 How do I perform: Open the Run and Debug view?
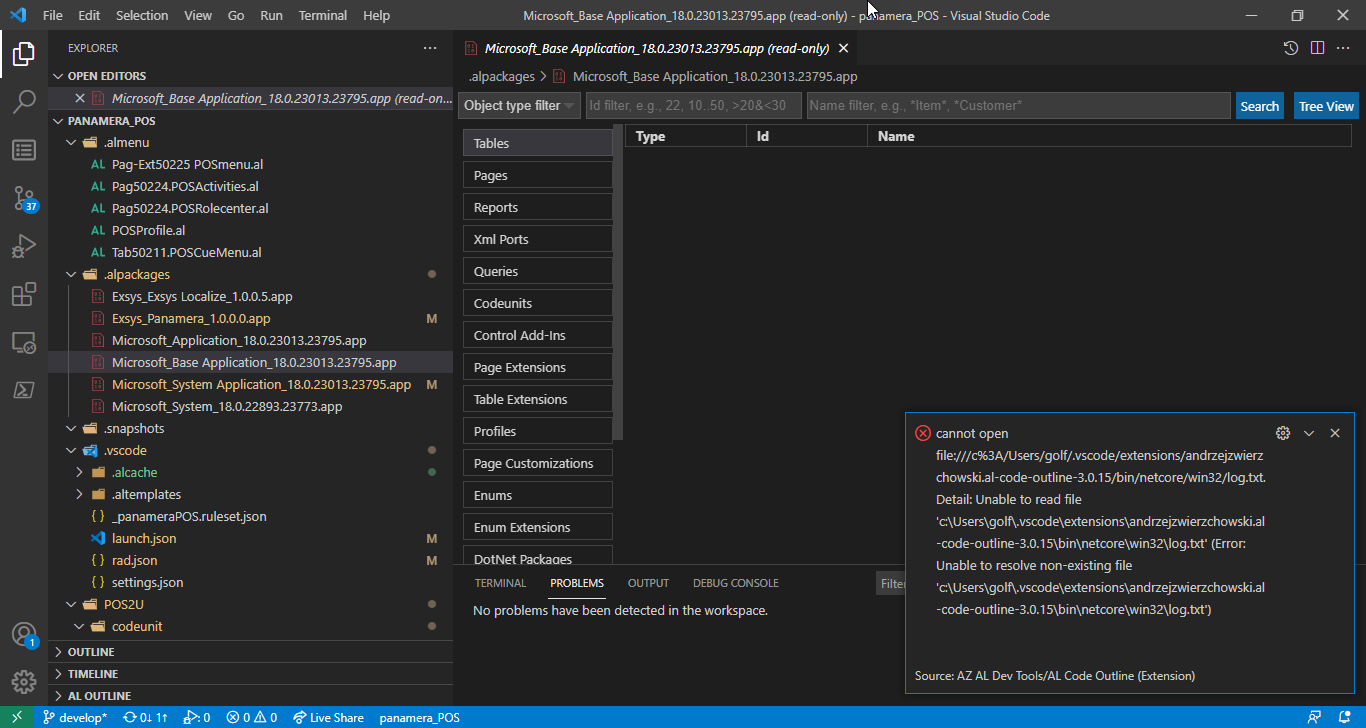point(24,246)
